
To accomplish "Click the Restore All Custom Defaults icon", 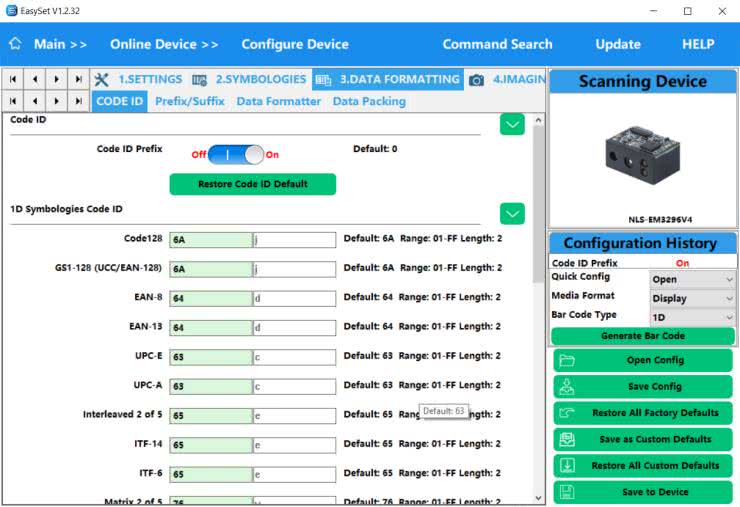I will 567,465.
